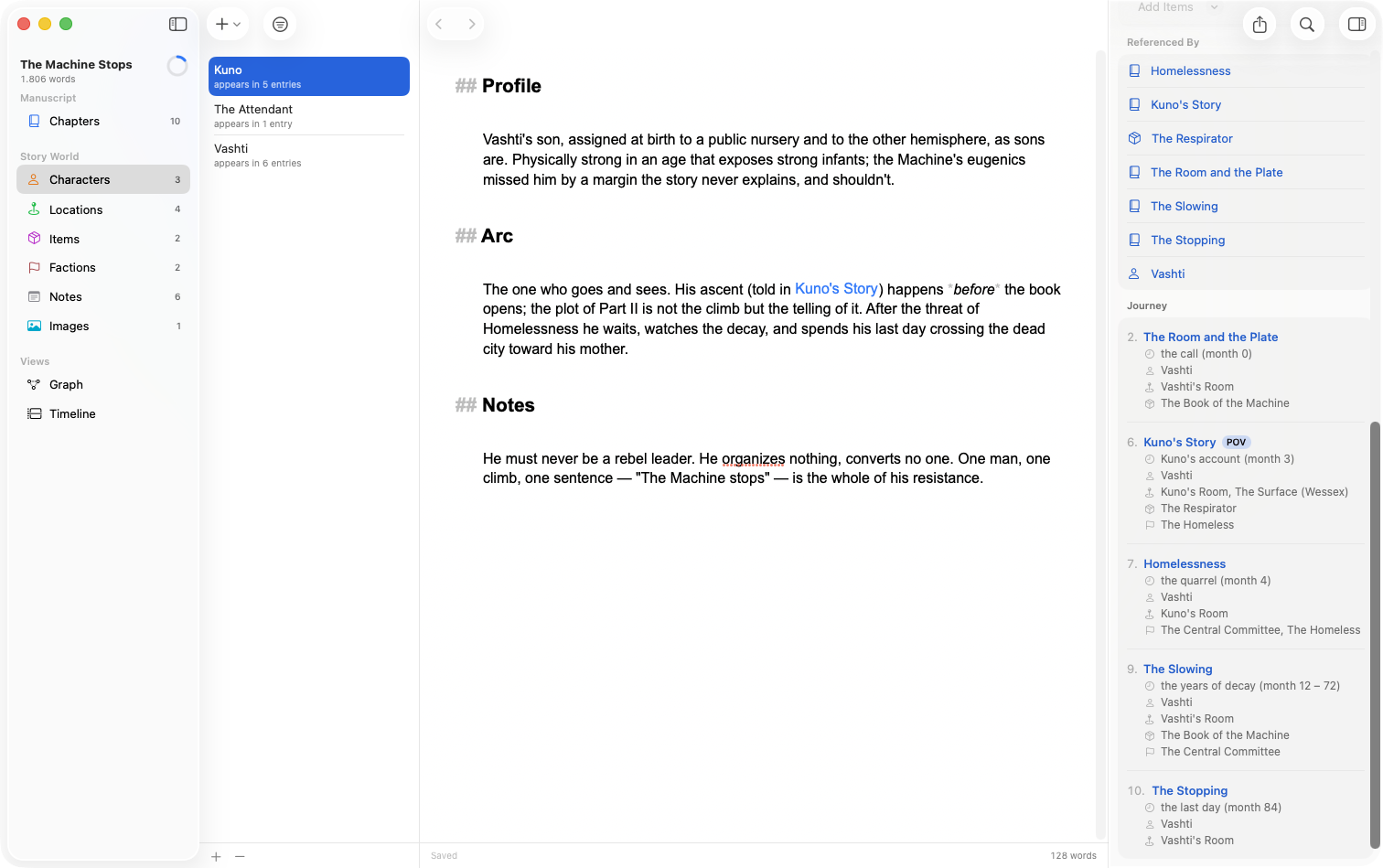1383x868 pixels.
Task: Click the italic word before in Arc
Action: (974, 289)
